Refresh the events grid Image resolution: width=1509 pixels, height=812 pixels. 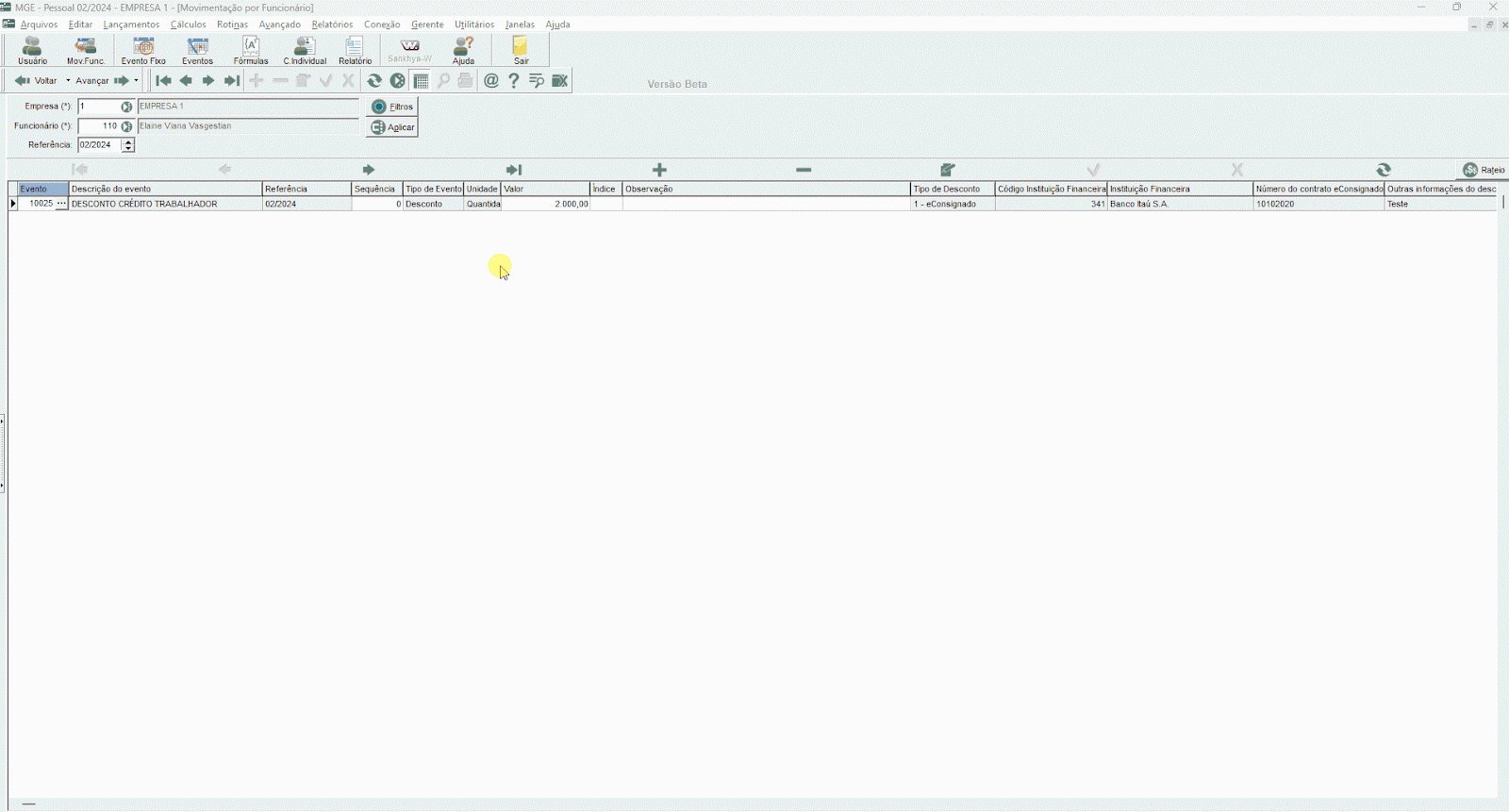tap(1384, 170)
